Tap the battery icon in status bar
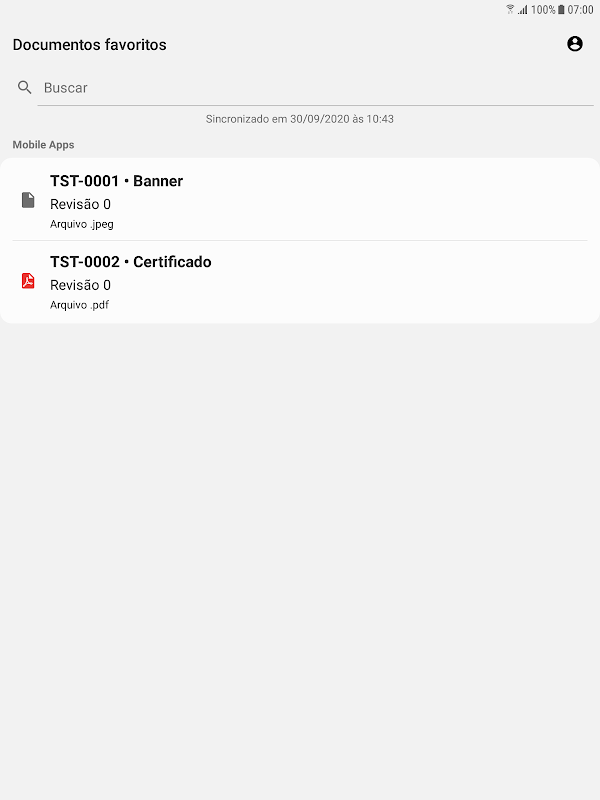 tap(561, 9)
